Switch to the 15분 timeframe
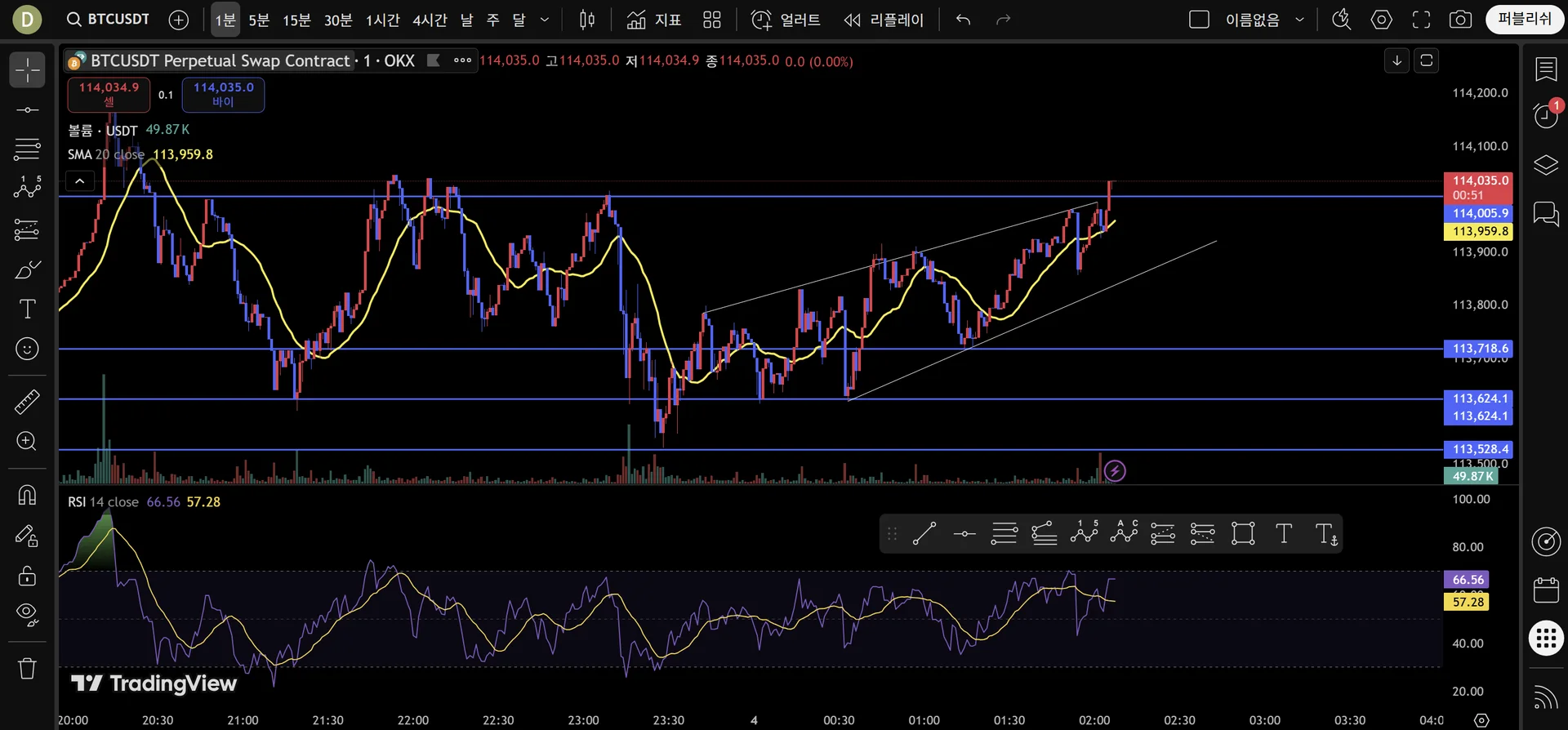The image size is (1568, 730). point(296,20)
